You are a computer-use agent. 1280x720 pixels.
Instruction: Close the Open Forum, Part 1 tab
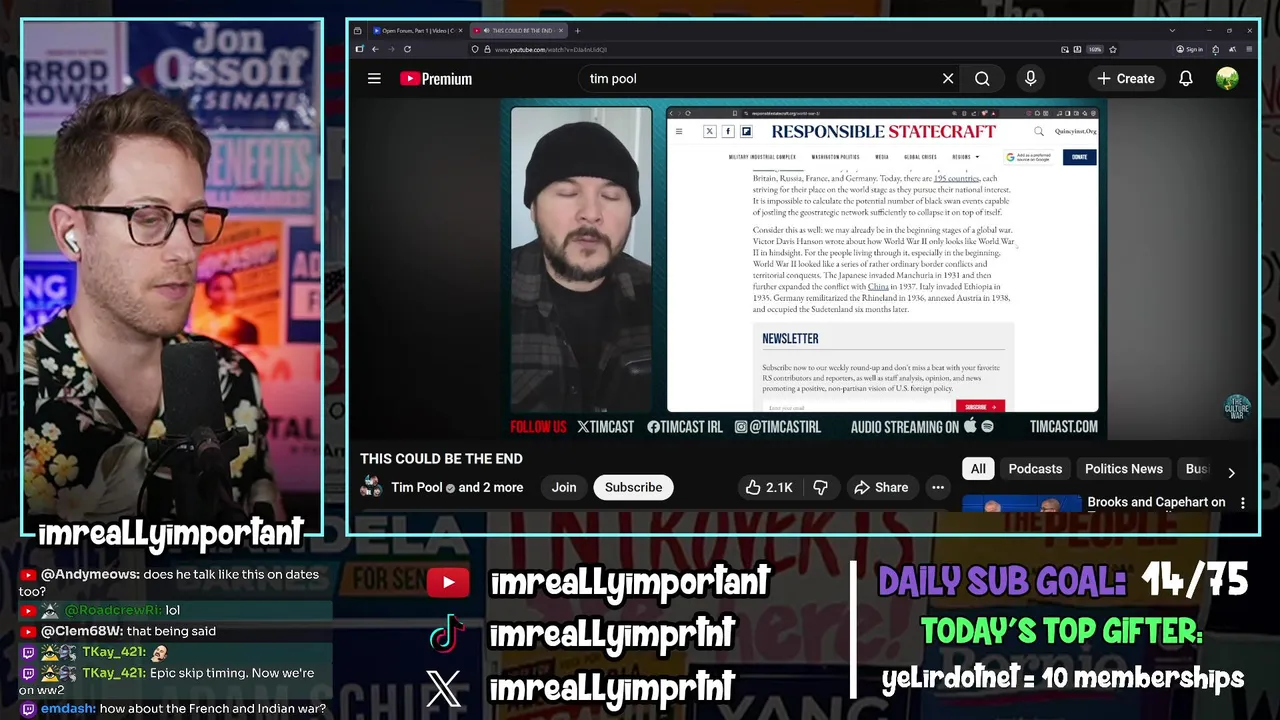[460, 31]
